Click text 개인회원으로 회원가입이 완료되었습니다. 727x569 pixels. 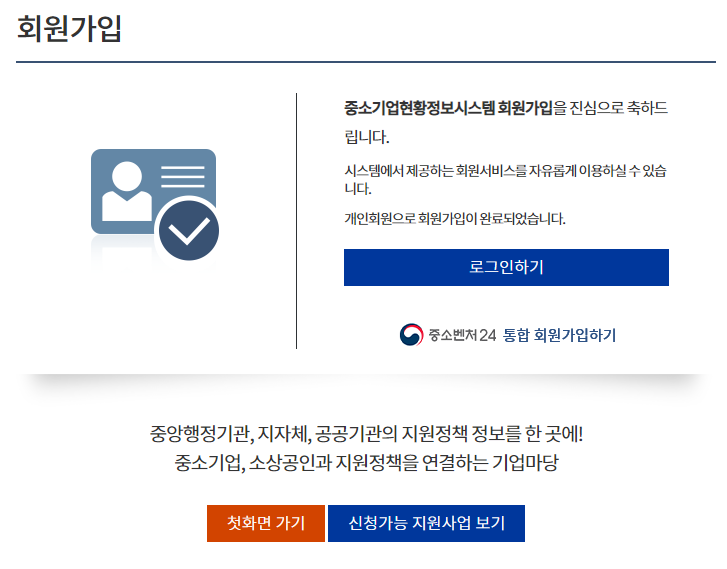tap(455, 218)
